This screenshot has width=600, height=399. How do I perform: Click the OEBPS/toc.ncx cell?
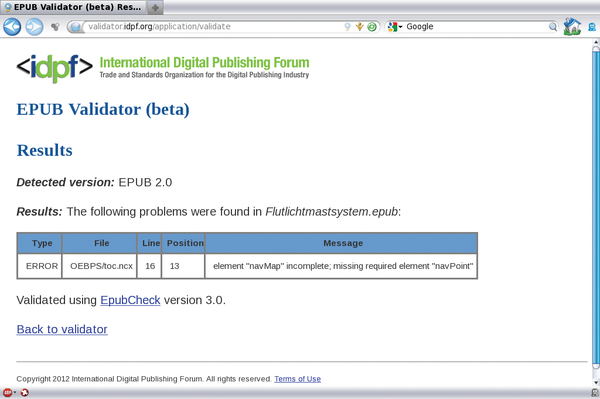pyautogui.click(x=99, y=266)
